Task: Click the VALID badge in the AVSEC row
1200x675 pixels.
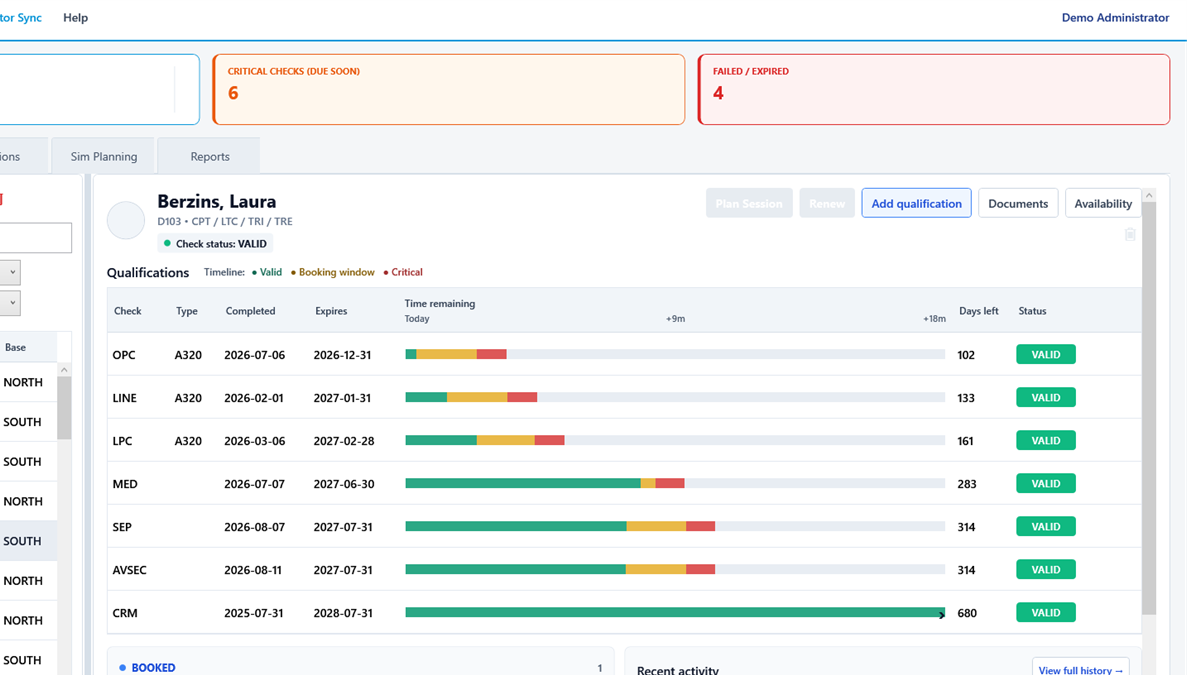Action: point(1046,569)
